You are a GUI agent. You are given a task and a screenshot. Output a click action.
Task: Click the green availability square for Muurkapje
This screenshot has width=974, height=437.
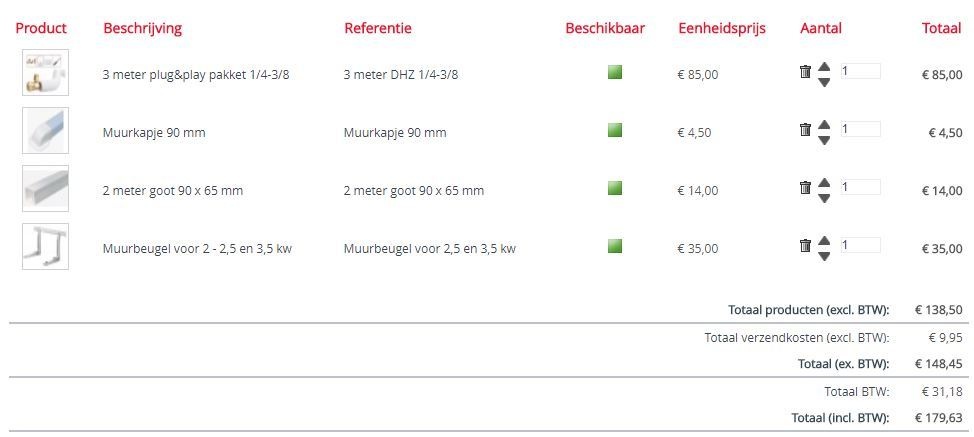(x=615, y=130)
